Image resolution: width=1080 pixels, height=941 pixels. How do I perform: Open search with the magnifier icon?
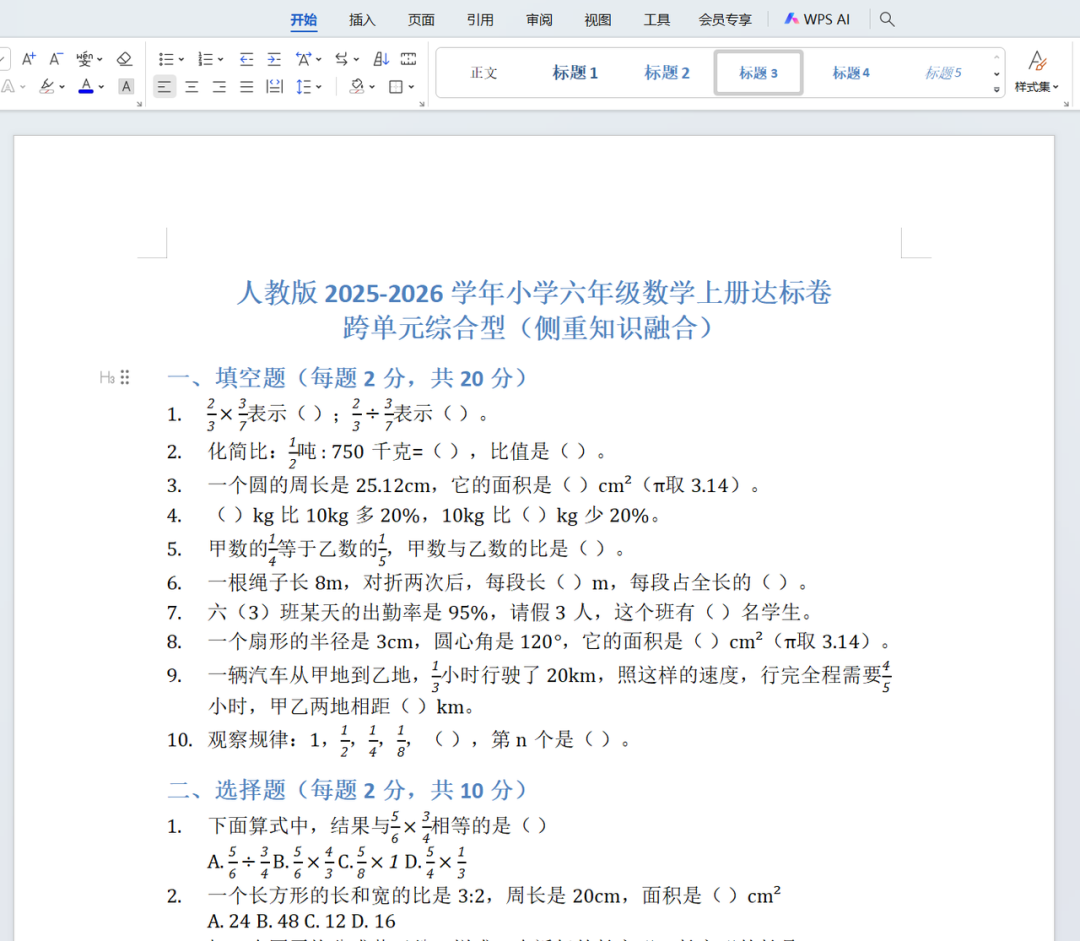[x=887, y=19]
